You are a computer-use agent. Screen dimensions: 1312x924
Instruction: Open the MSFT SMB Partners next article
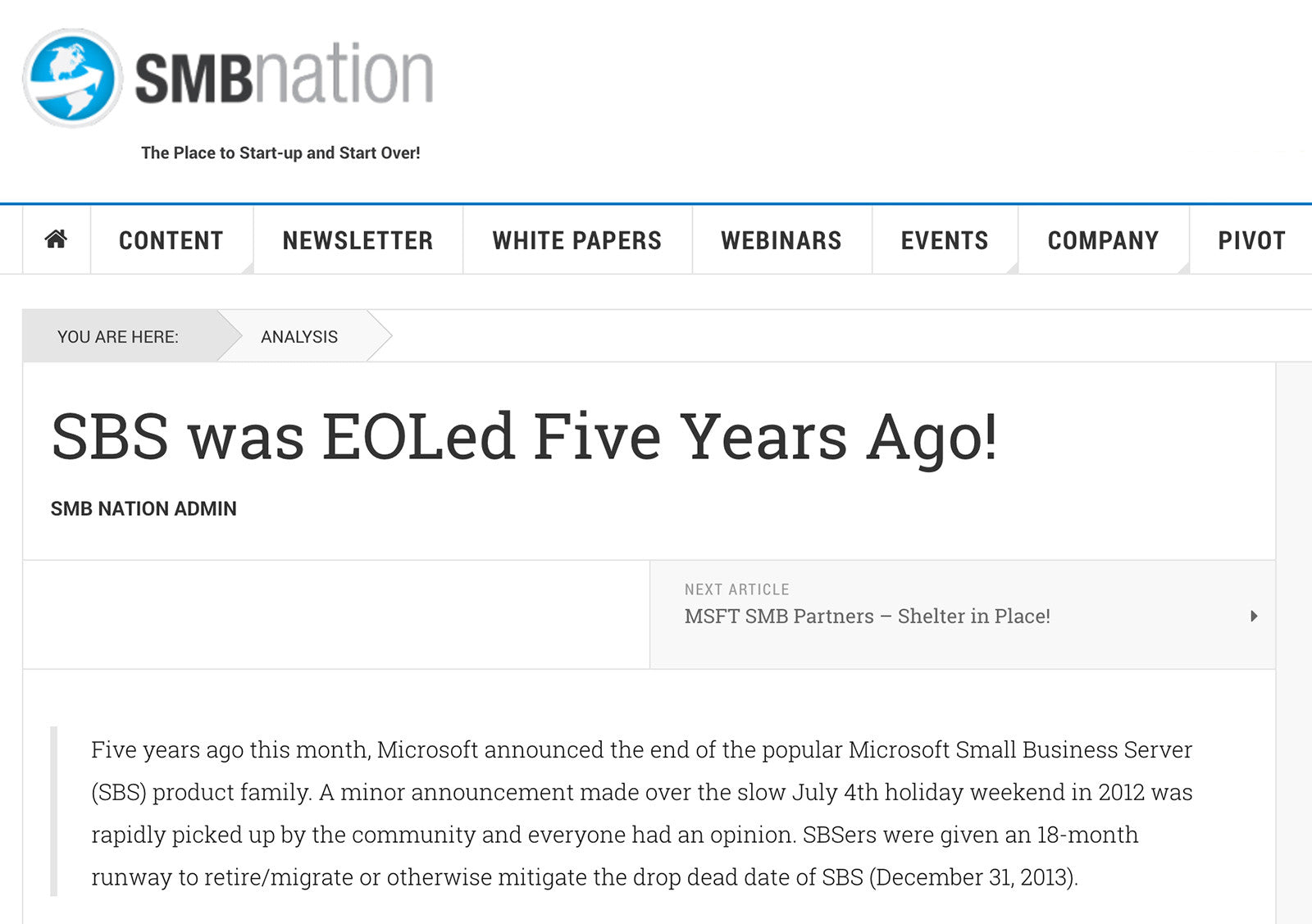[867, 616]
